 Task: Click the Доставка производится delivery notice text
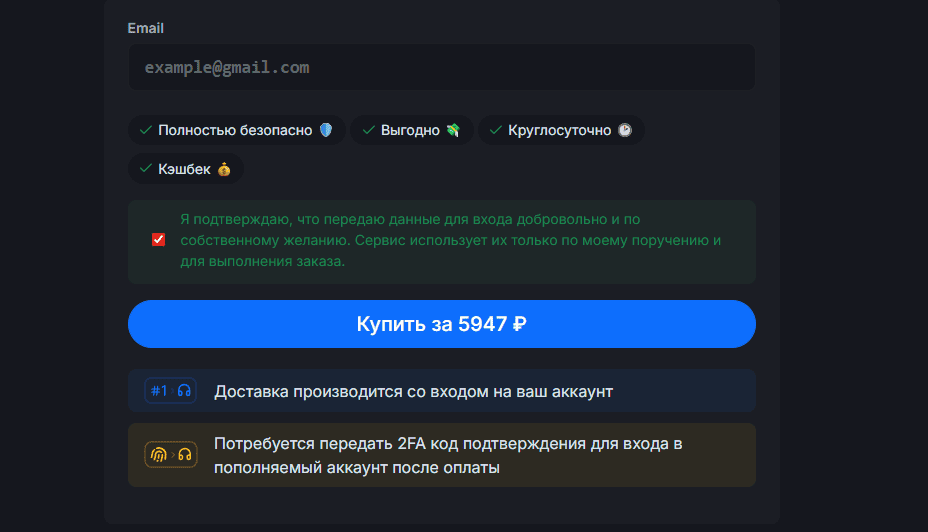[x=413, y=391]
